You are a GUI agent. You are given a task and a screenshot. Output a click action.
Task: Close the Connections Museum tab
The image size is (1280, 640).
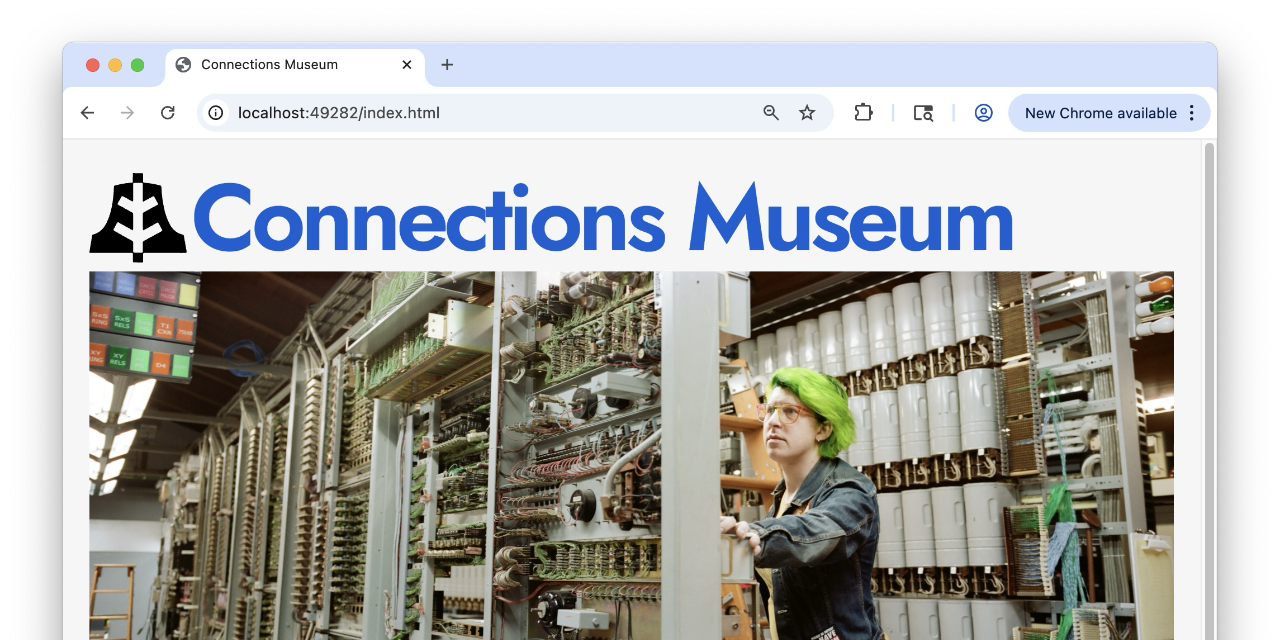point(407,64)
